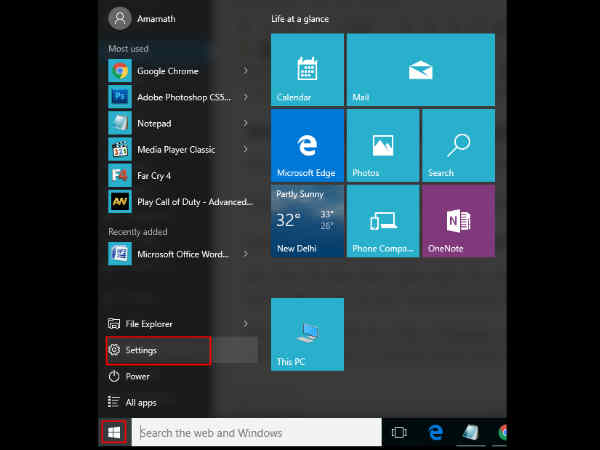600x450 pixels.
Task: Launch the Microsoft Edge tile
Action: point(307,145)
